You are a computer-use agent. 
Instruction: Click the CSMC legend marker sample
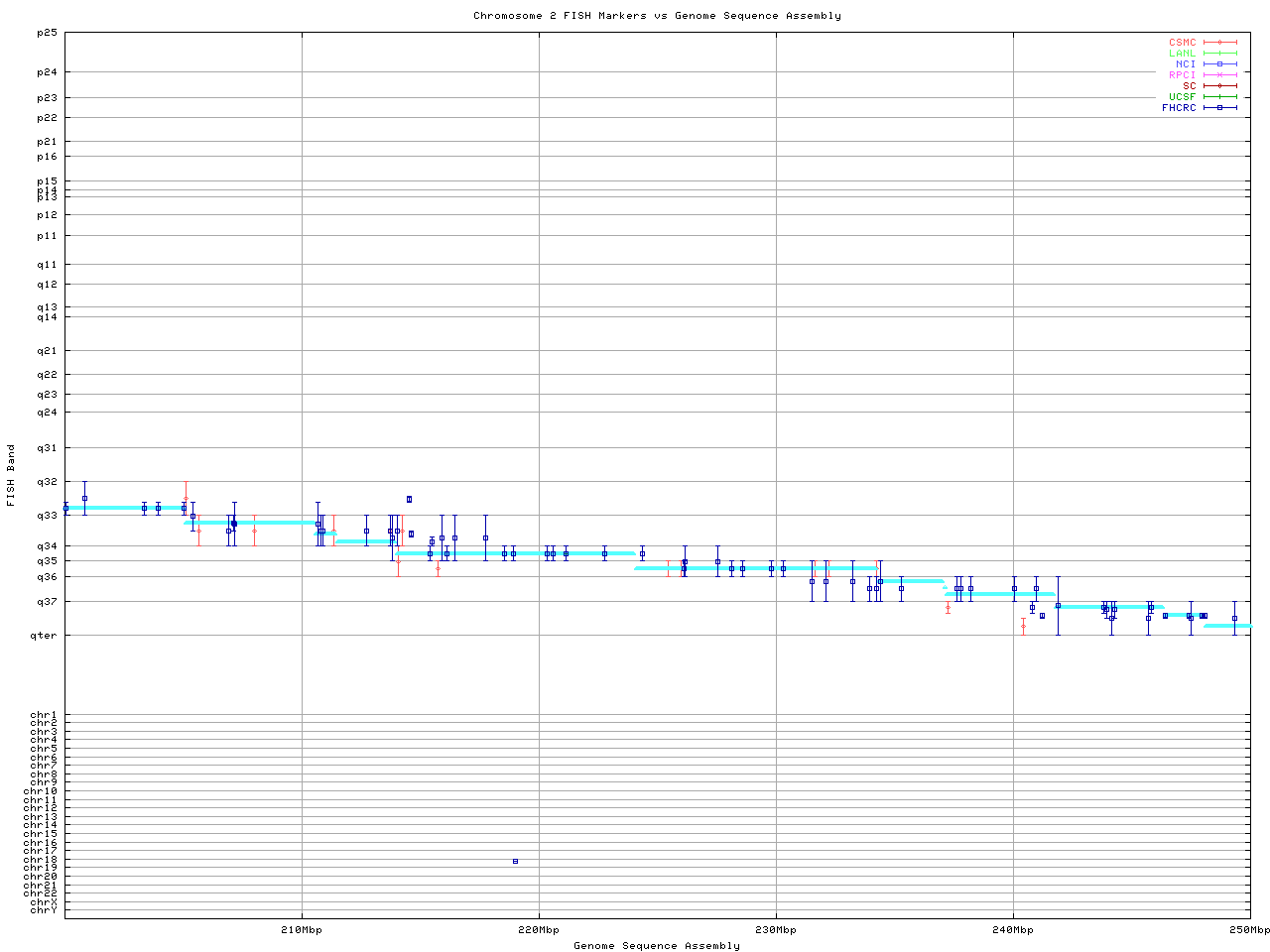tap(1219, 43)
